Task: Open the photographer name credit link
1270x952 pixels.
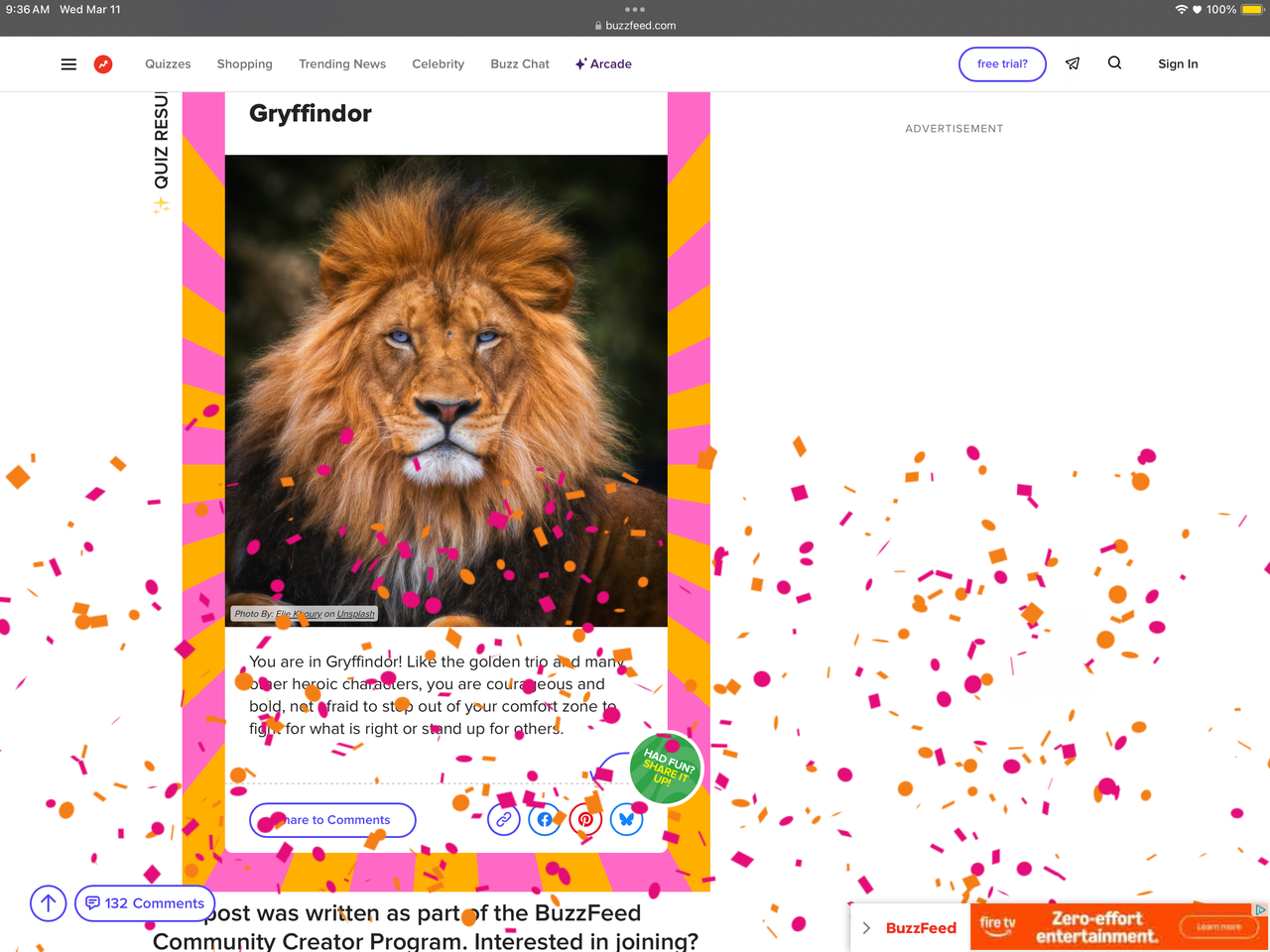Action: 299,614
